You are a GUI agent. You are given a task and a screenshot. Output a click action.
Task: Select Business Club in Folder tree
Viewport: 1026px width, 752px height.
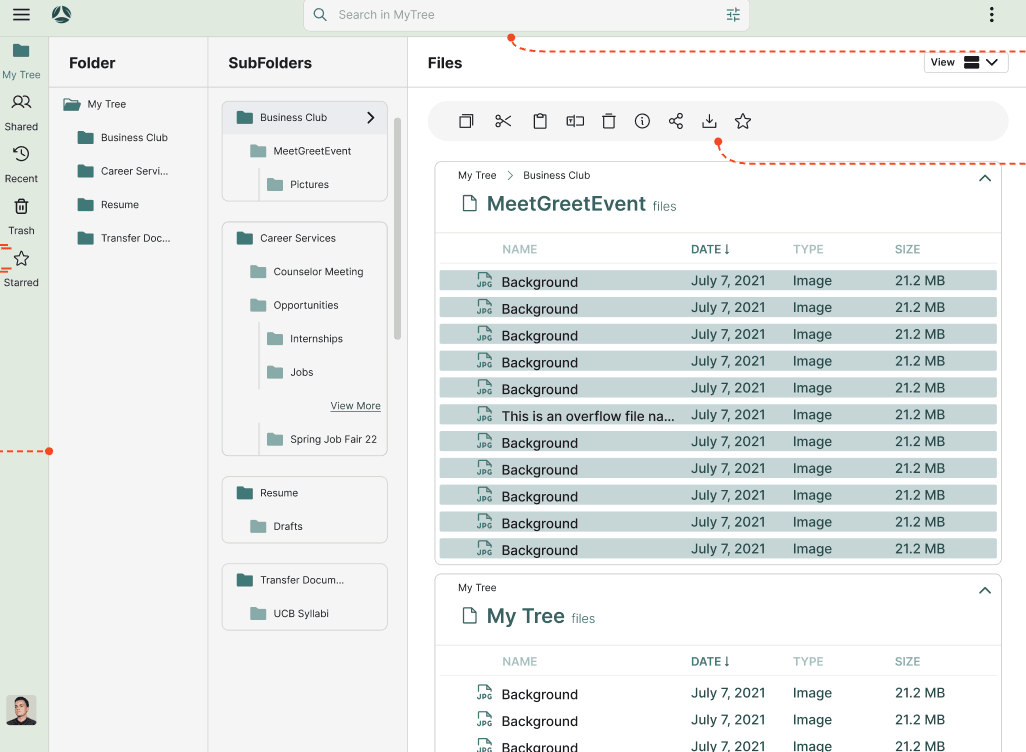[x=122, y=137]
